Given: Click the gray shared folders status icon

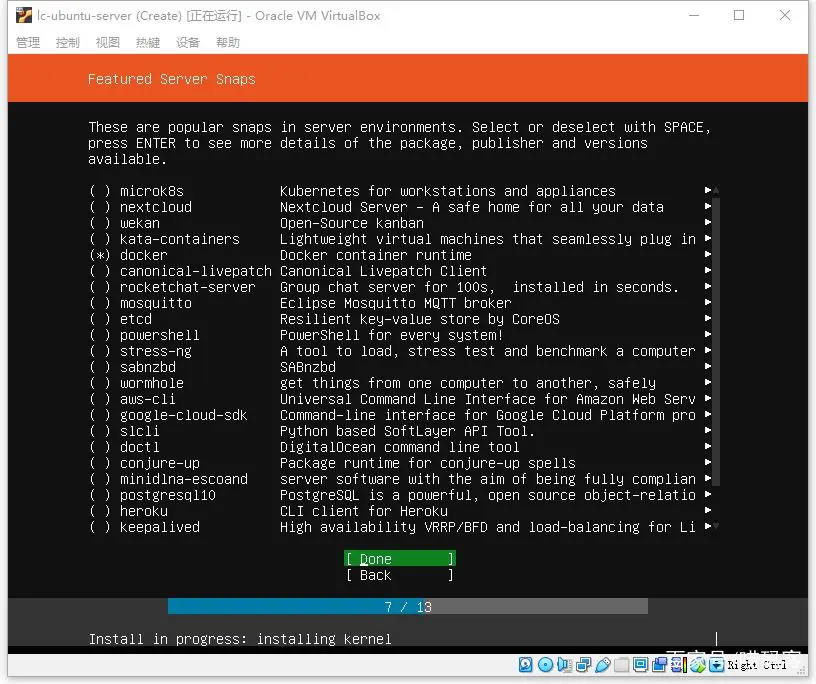Looking at the screenshot, I should tap(621, 665).
